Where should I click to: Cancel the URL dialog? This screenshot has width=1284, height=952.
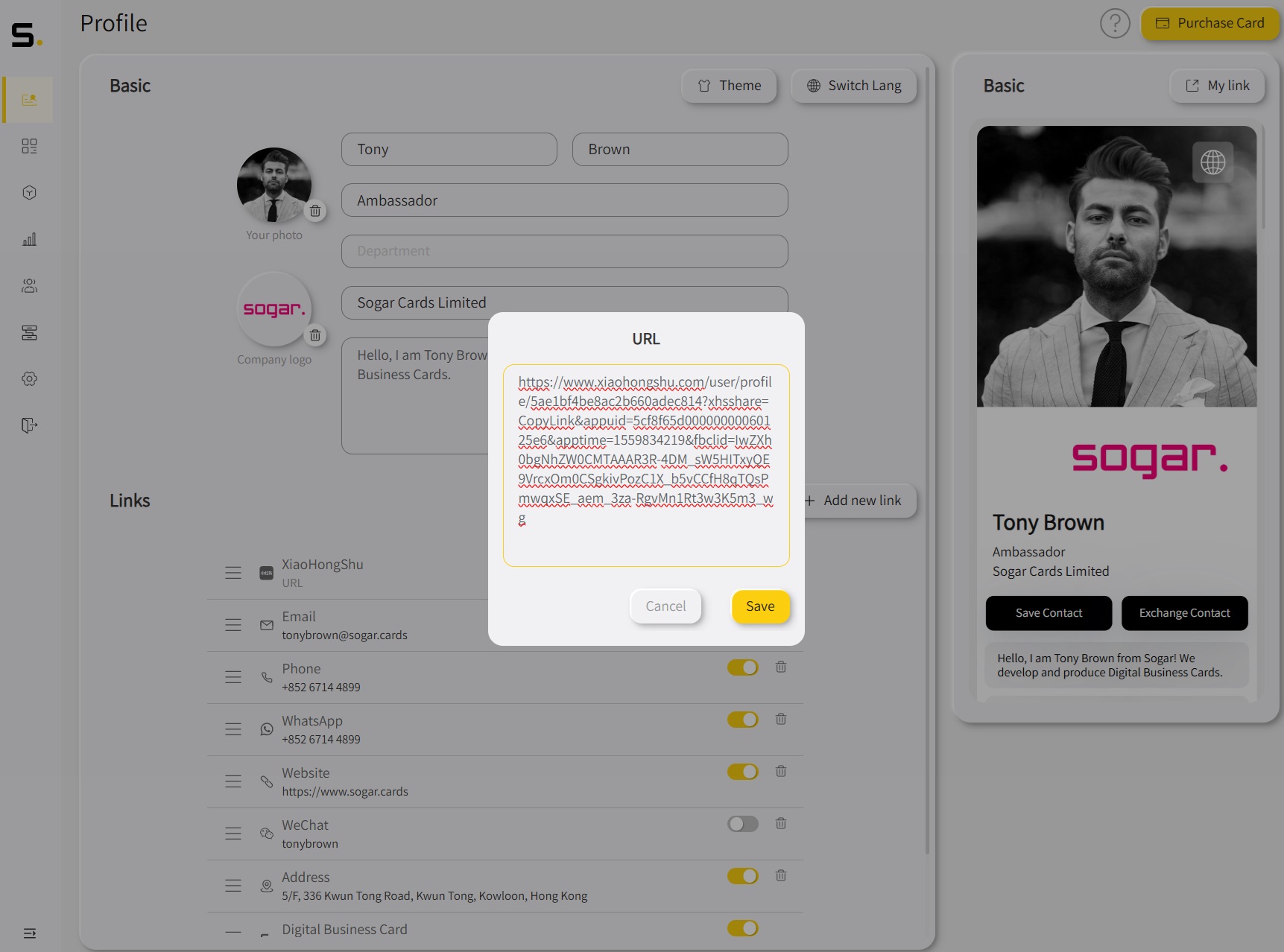click(665, 606)
